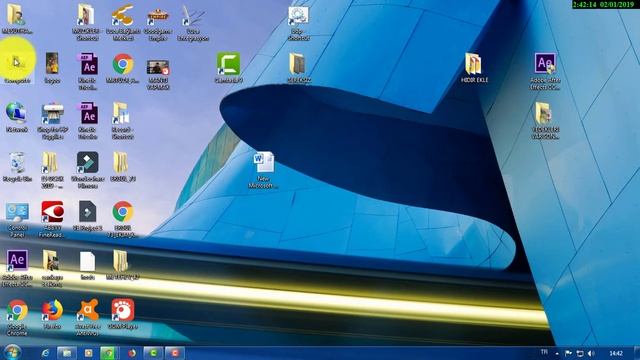Image resolution: width=640 pixels, height=360 pixels.
Task: Select the gear-shaped shortcut icon on desktop
Action: point(298,16)
